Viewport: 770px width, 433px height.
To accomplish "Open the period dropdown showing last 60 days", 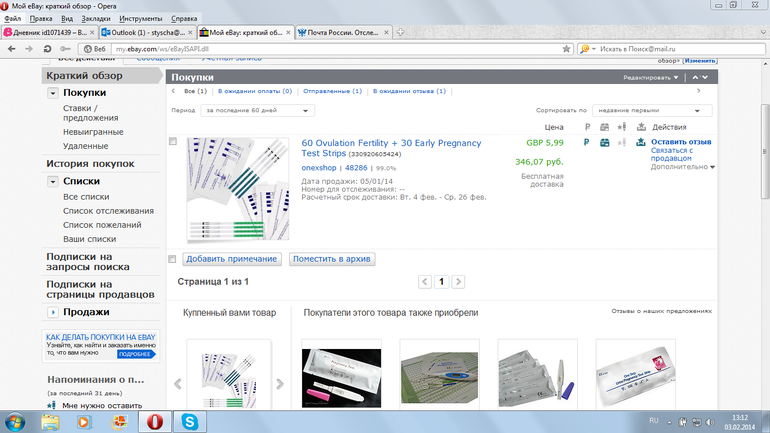I will pyautogui.click(x=257, y=110).
